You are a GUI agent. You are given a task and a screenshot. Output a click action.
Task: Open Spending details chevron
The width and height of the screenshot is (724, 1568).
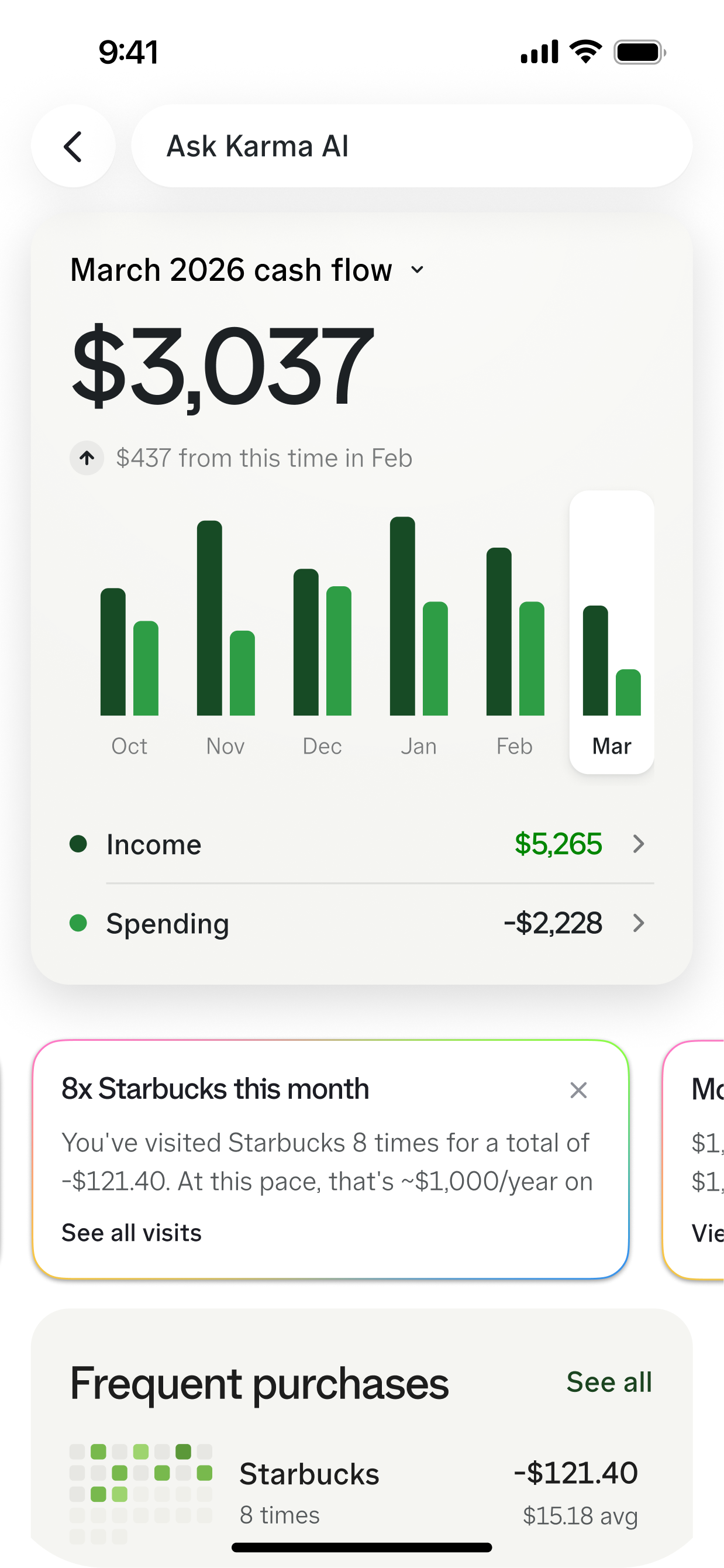pyautogui.click(x=638, y=923)
